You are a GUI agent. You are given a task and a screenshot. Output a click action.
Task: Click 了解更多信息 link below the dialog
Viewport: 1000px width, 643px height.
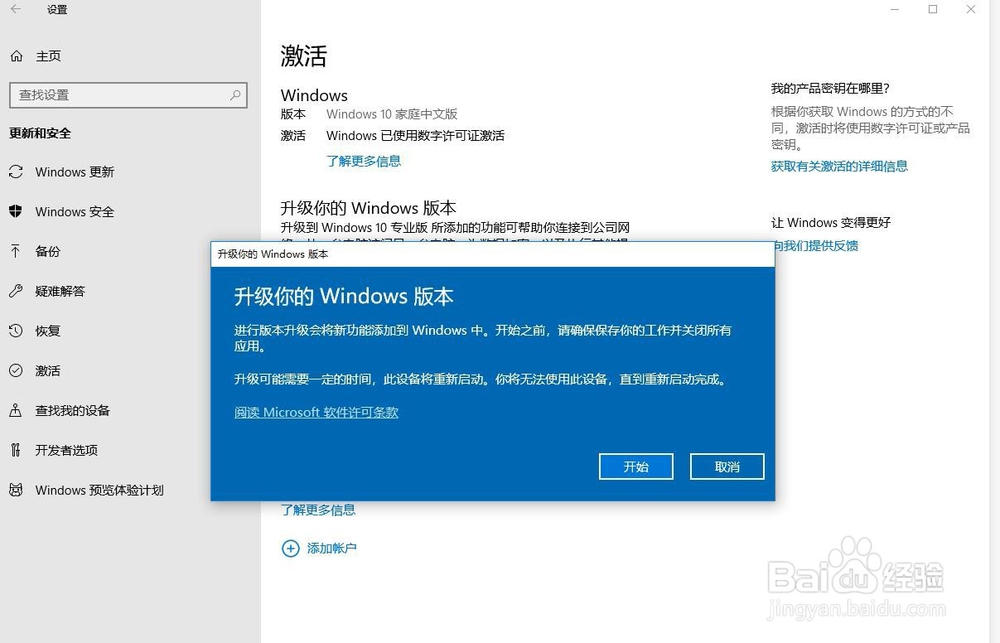[318, 510]
